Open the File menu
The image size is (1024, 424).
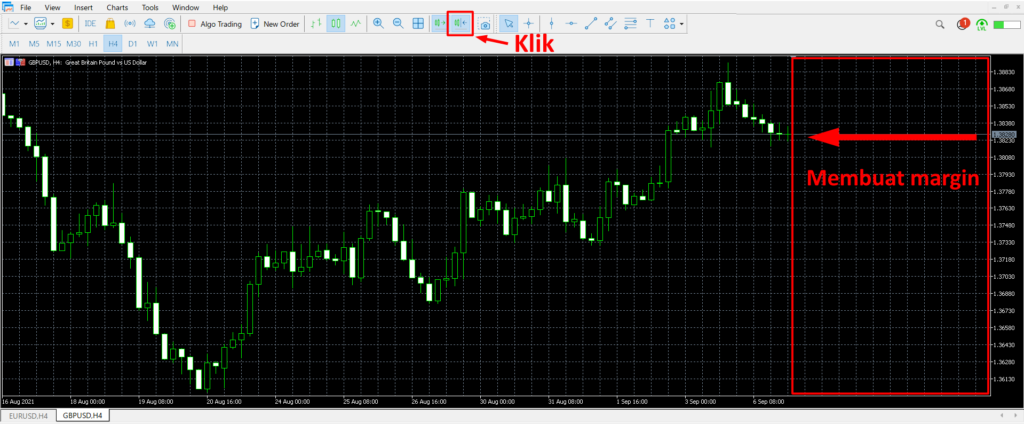click(x=25, y=8)
